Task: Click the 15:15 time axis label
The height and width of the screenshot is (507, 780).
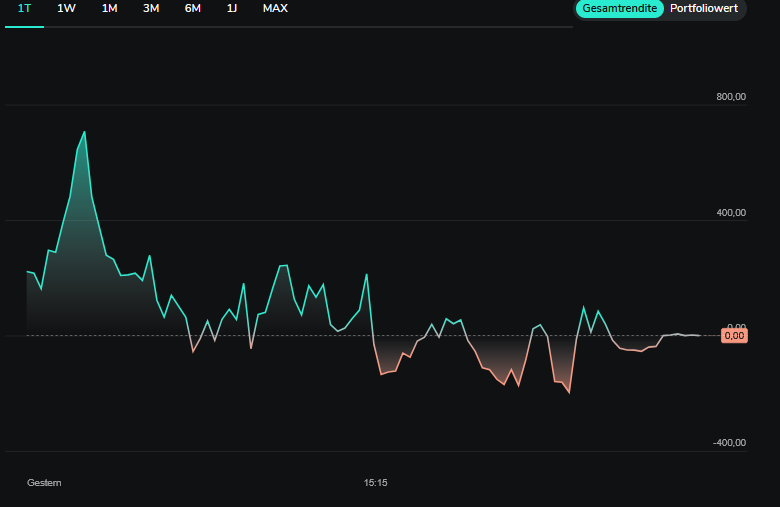Action: pos(376,483)
